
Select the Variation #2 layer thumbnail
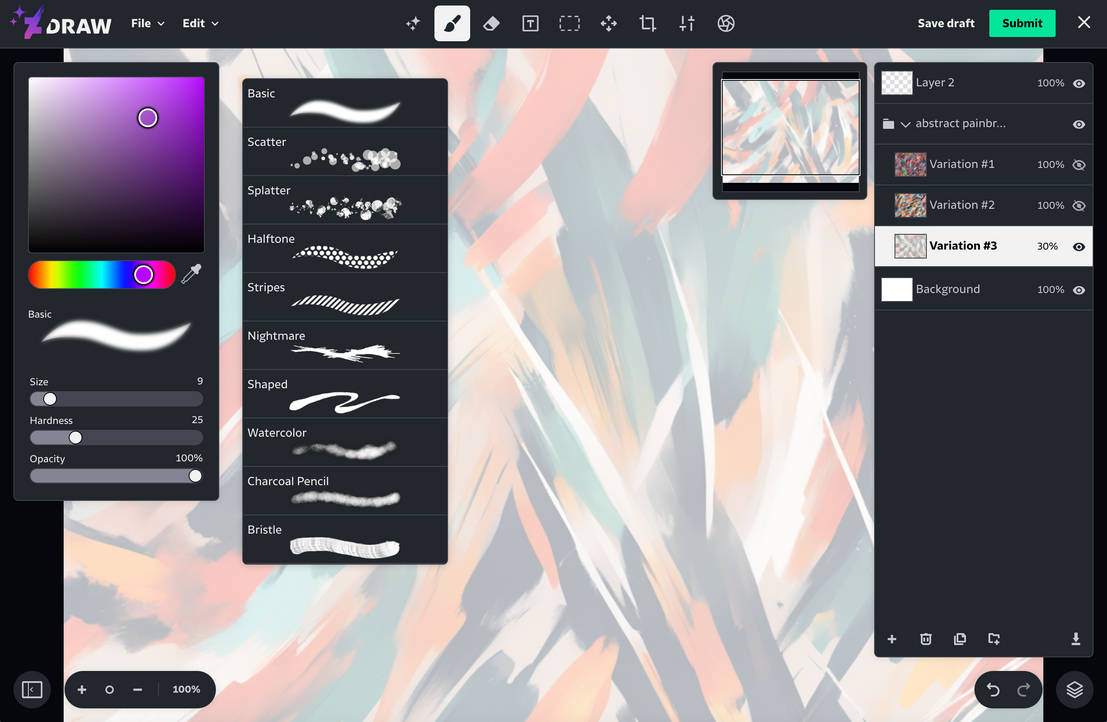[x=910, y=205]
